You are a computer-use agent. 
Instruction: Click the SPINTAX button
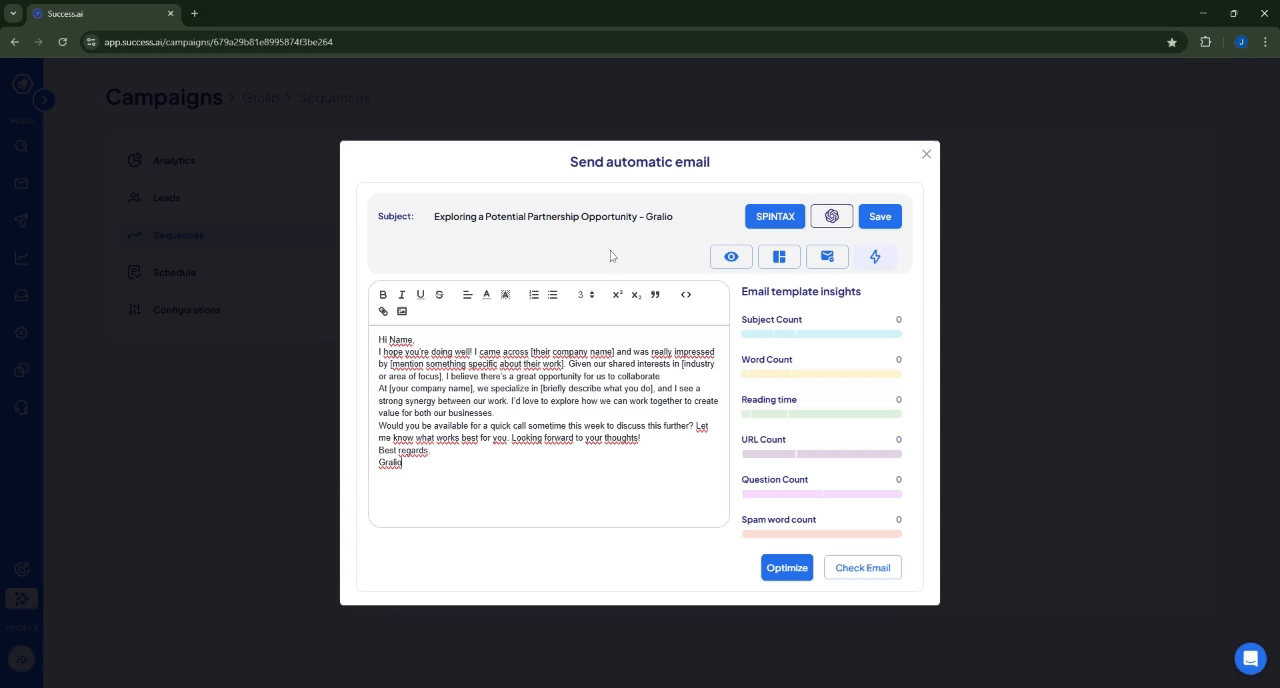click(x=775, y=217)
